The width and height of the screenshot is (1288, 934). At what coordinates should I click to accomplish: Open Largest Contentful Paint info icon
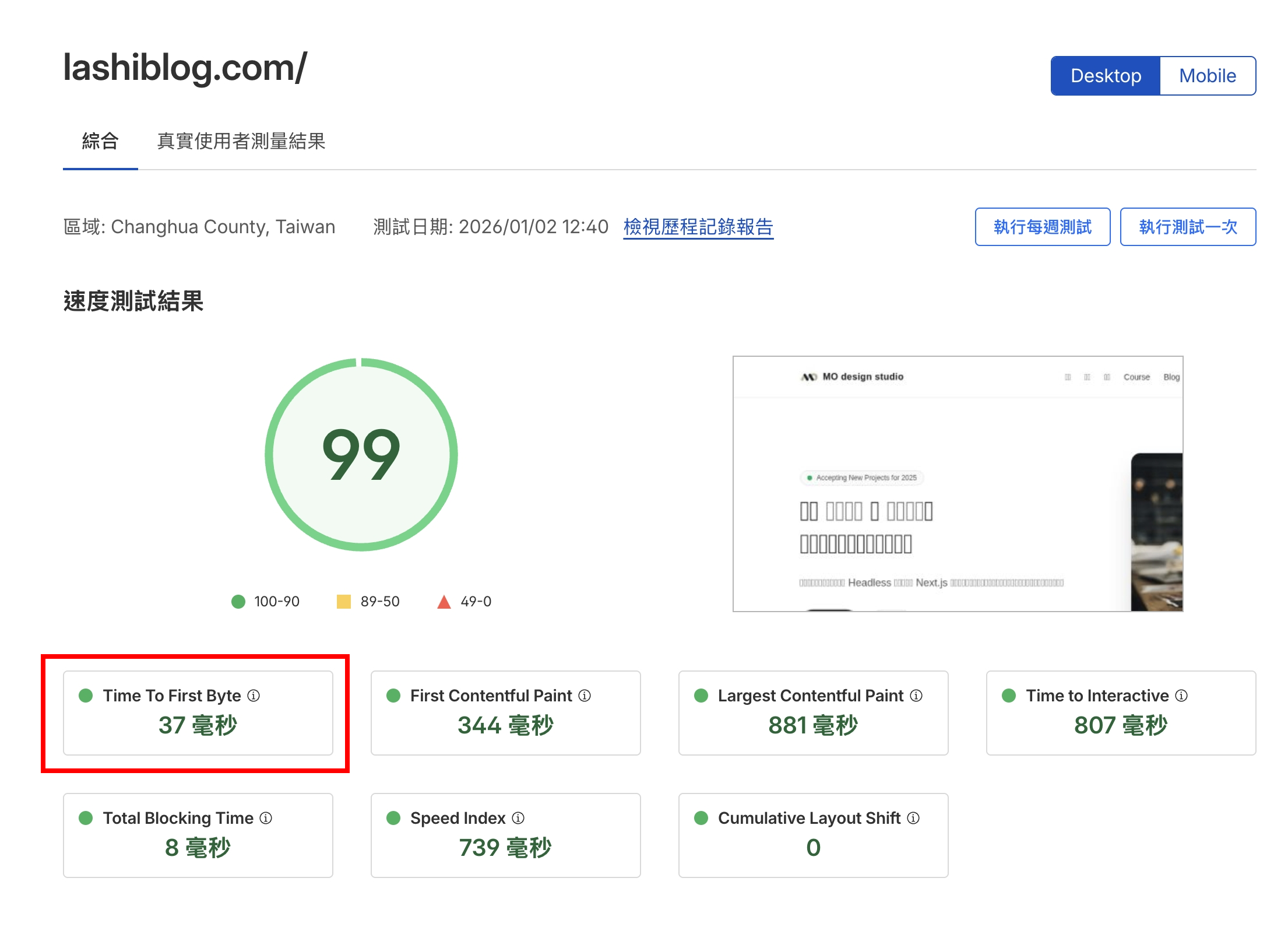[916, 696]
